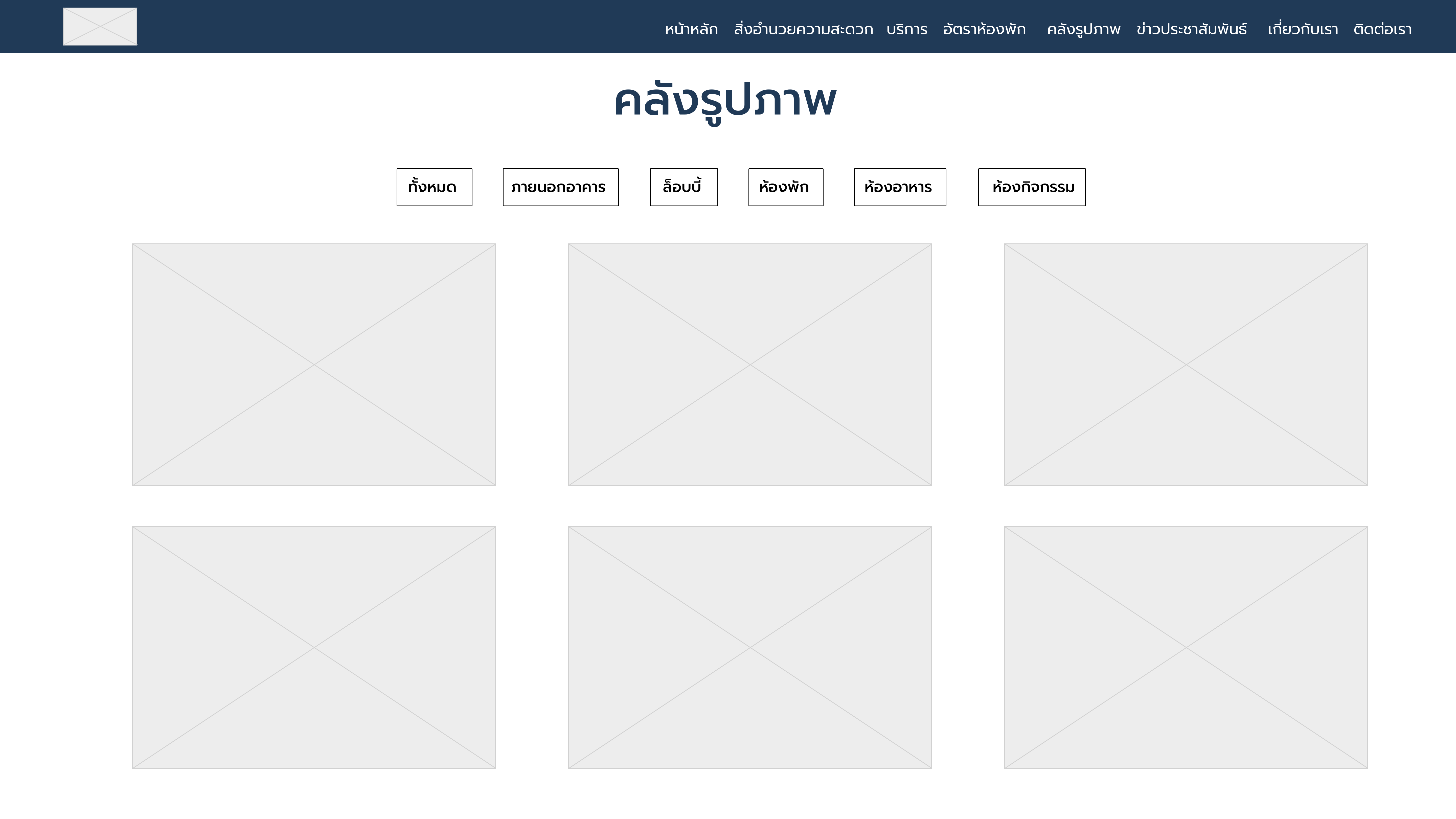The width and height of the screenshot is (1456, 819).
Task: Select the ภายนอกอาคาร filter button
Action: tap(561, 187)
